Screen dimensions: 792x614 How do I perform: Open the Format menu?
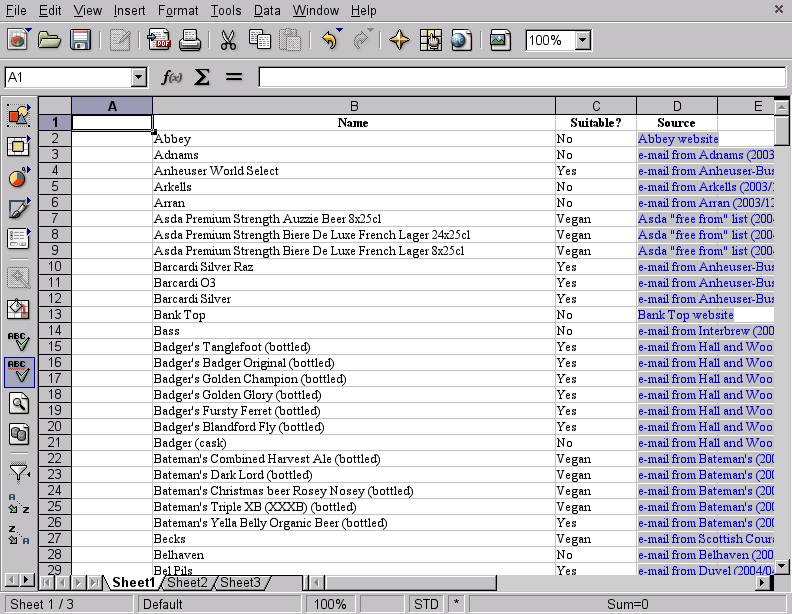tap(178, 11)
